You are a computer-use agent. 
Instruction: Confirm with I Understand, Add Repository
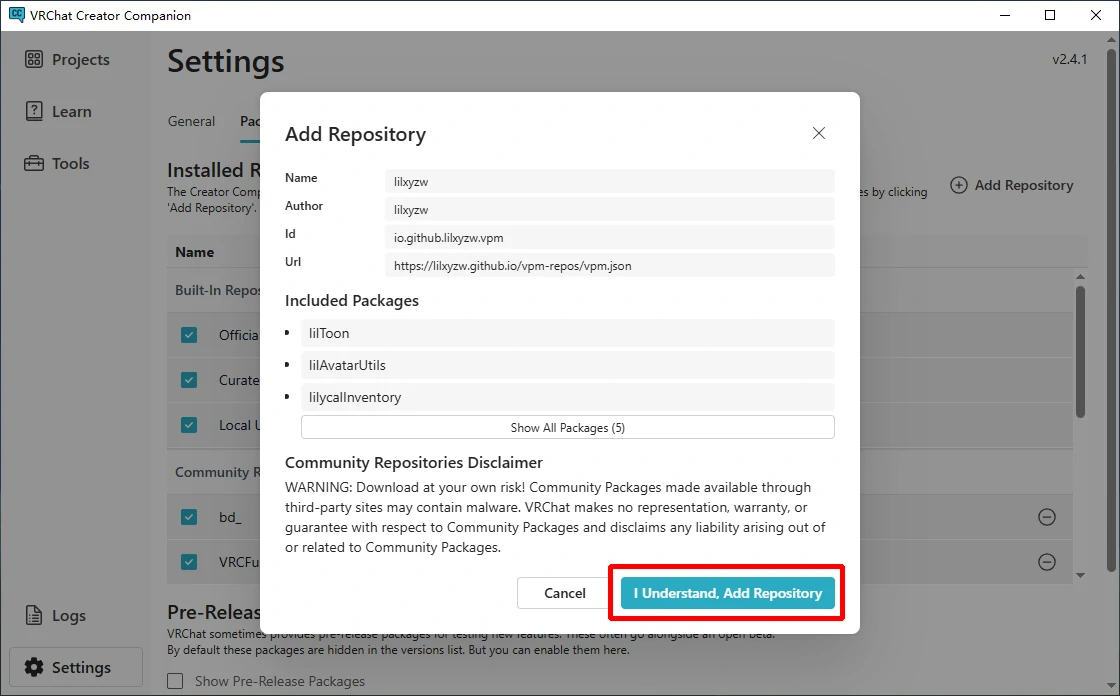727,593
